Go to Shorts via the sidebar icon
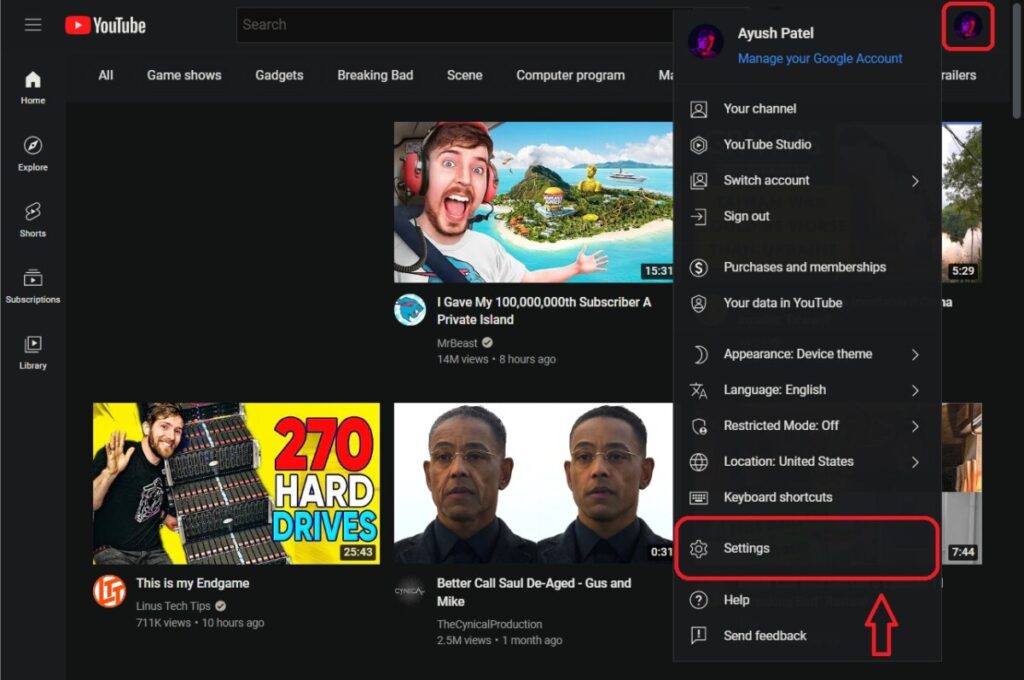1024x680 pixels. pyautogui.click(x=32, y=222)
